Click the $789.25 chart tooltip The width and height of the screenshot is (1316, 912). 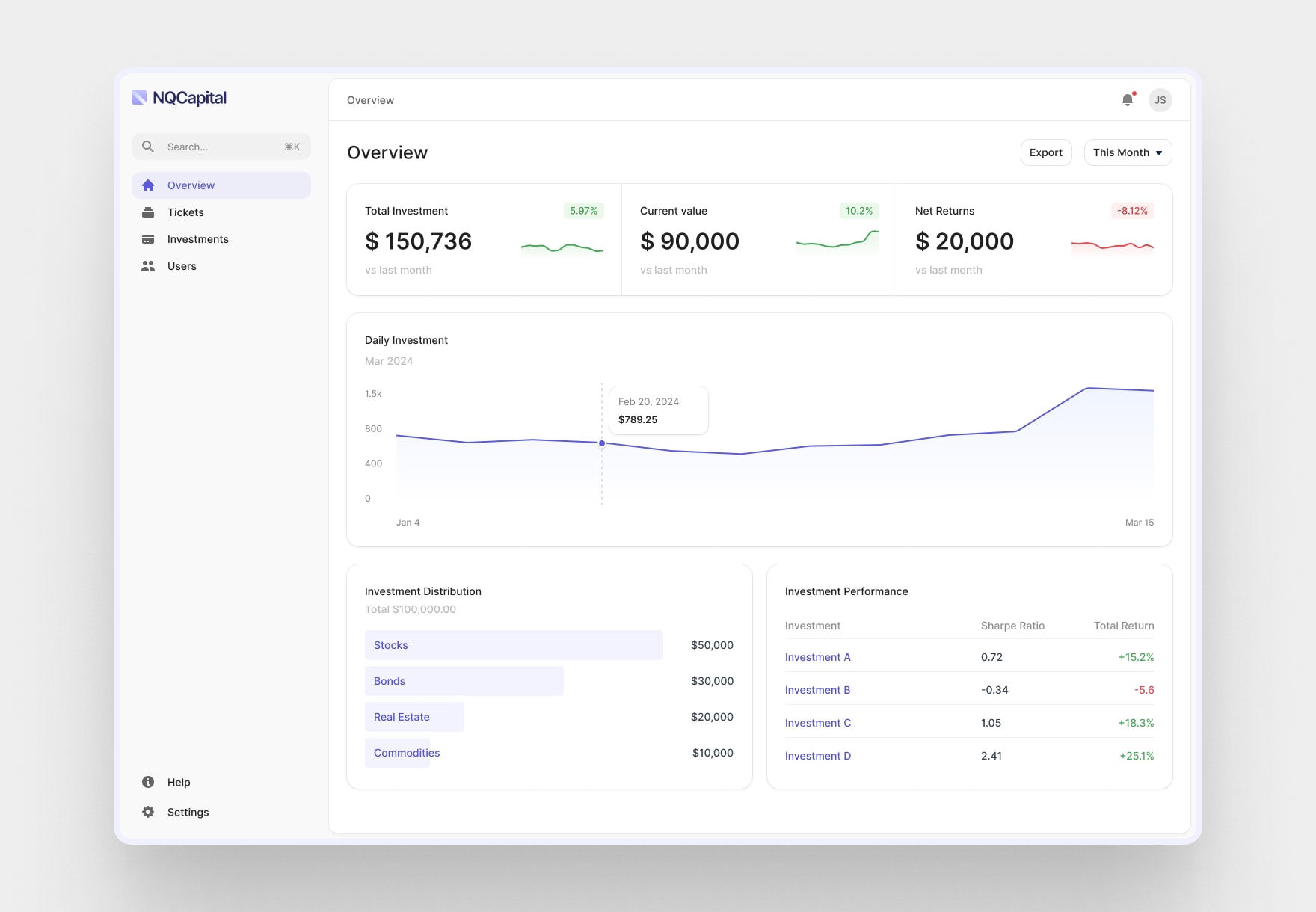[659, 410]
